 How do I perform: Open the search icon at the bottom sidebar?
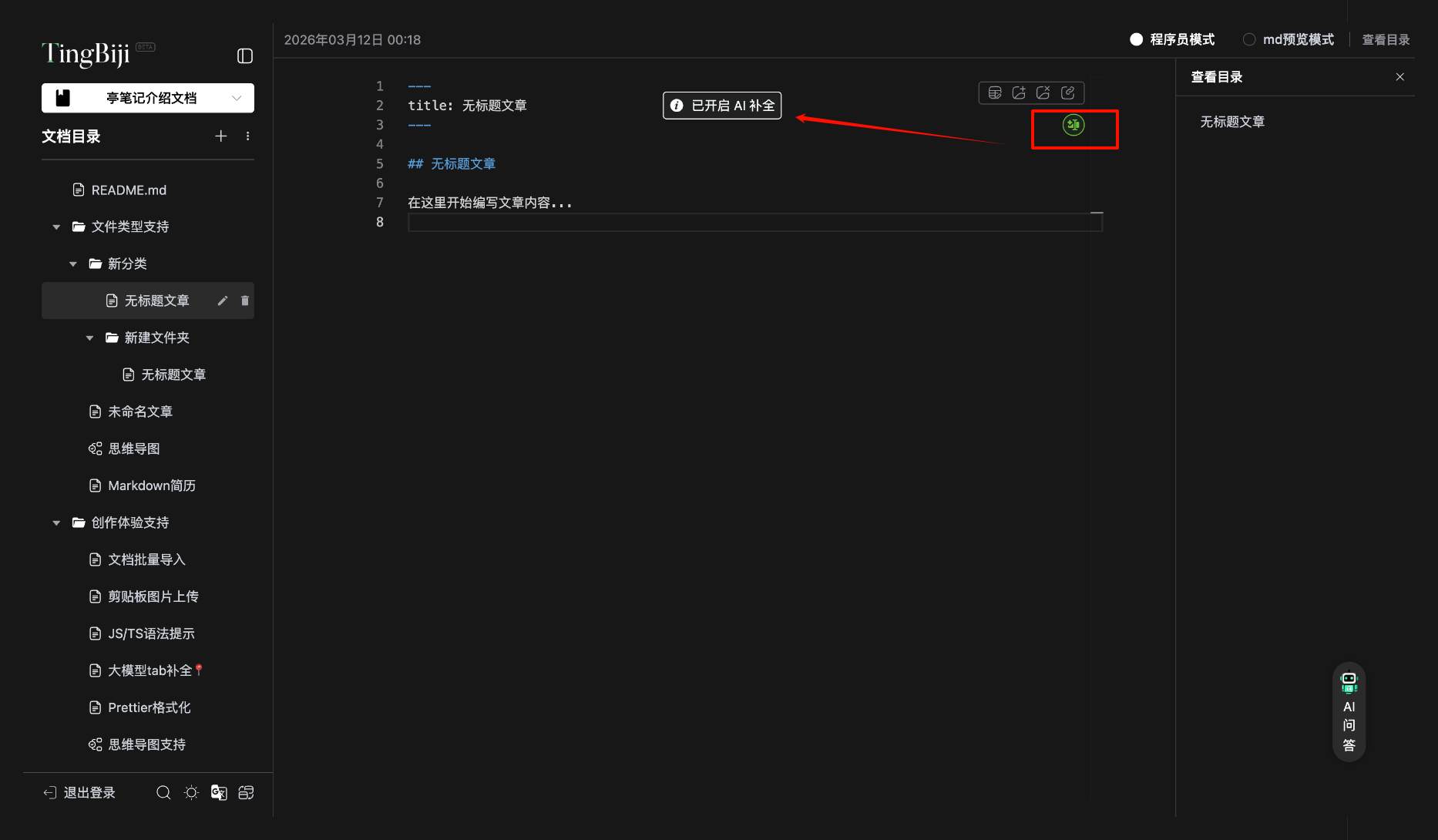(x=163, y=792)
